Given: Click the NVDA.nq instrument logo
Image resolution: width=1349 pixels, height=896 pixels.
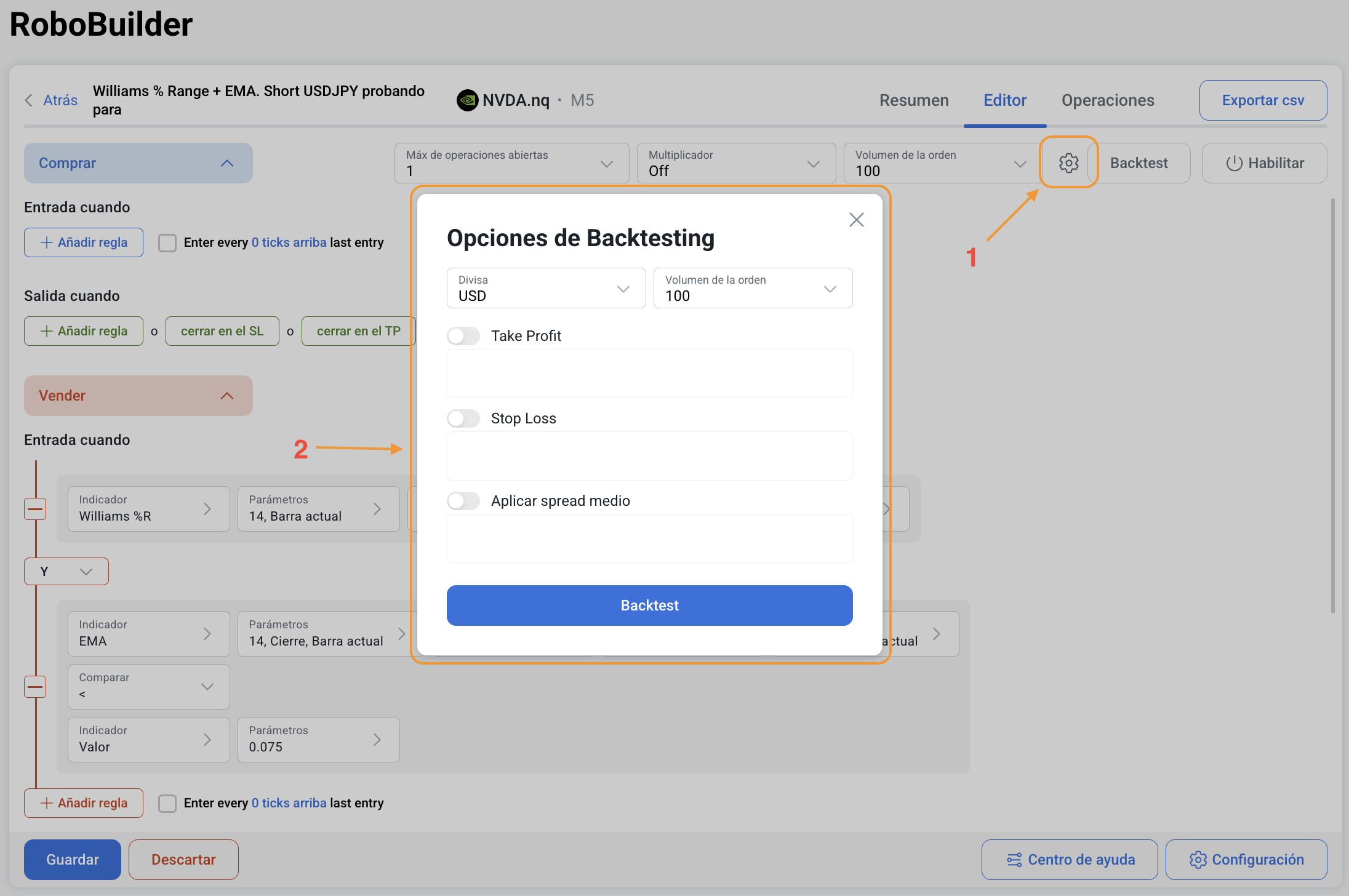Looking at the screenshot, I should tap(468, 100).
